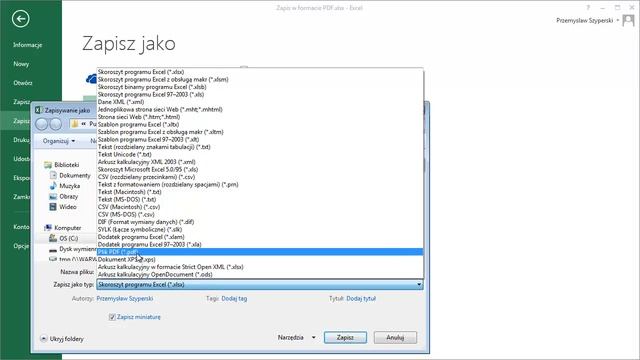Choose Skoroszyt Microsoft Excel 5.0/95 (*.xls)
The image size is (640, 360).
260,169
